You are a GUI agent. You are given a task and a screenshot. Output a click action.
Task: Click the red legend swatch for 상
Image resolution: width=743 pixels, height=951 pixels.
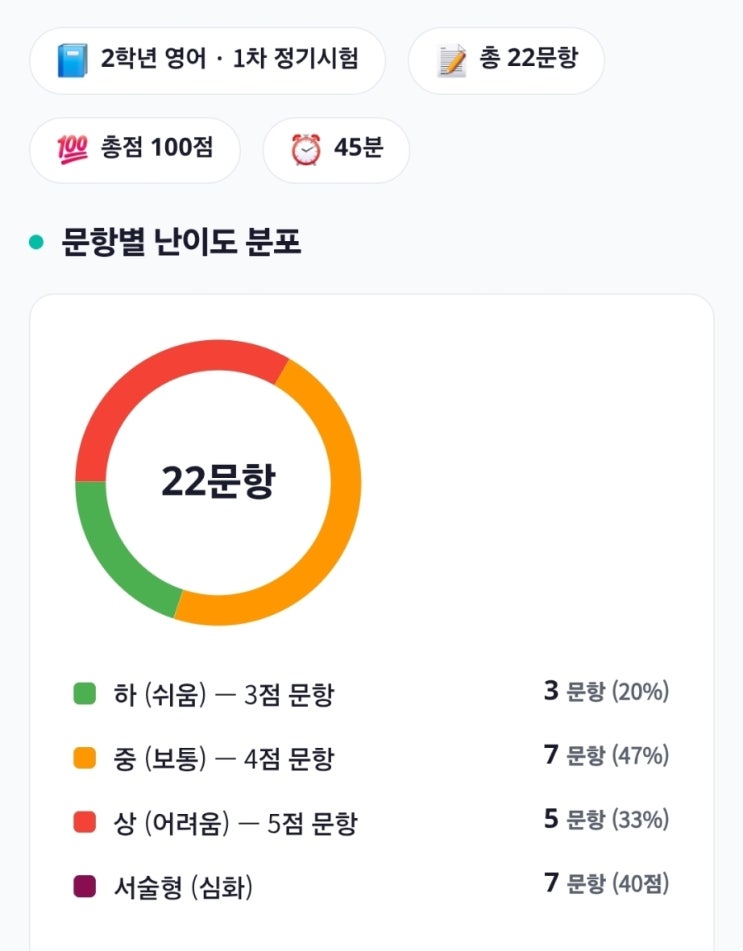(85, 822)
